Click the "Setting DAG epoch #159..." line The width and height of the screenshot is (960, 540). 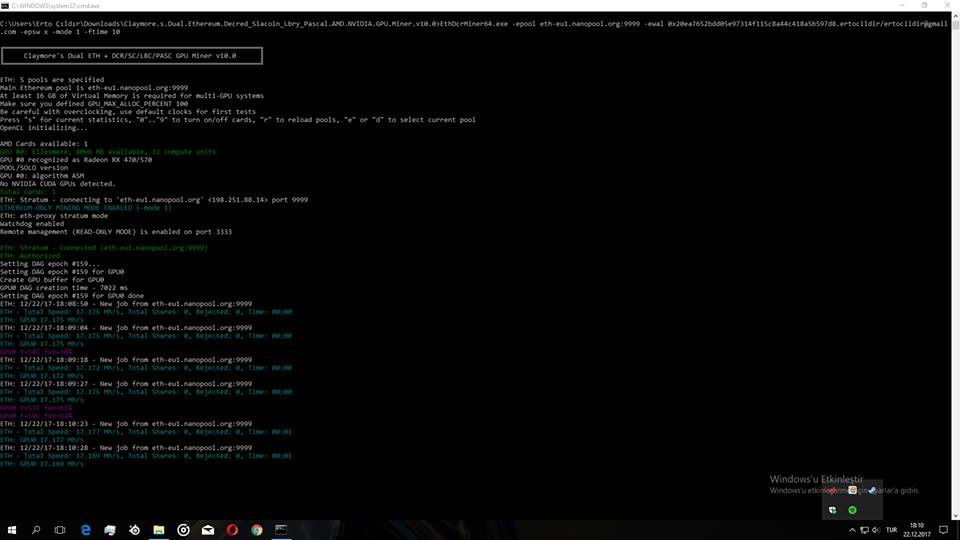[50, 264]
